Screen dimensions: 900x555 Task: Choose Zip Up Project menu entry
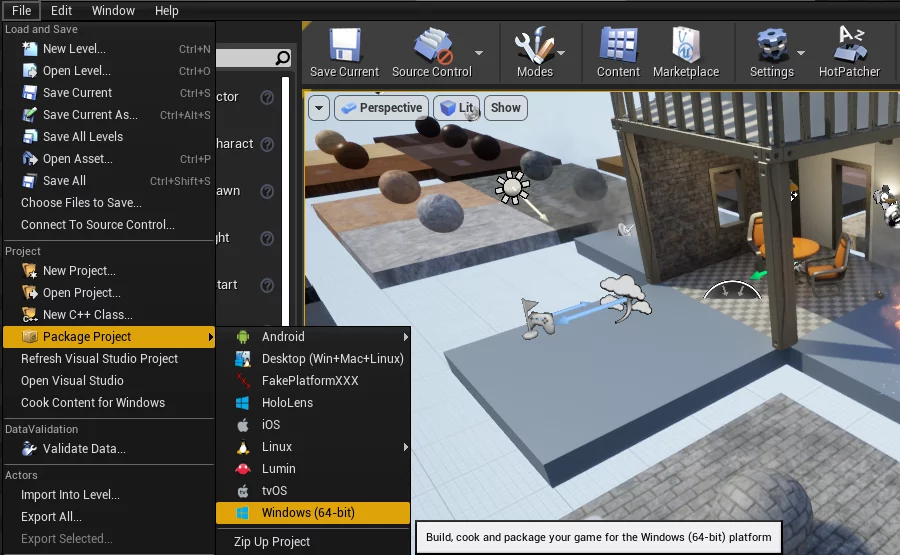click(x=272, y=542)
